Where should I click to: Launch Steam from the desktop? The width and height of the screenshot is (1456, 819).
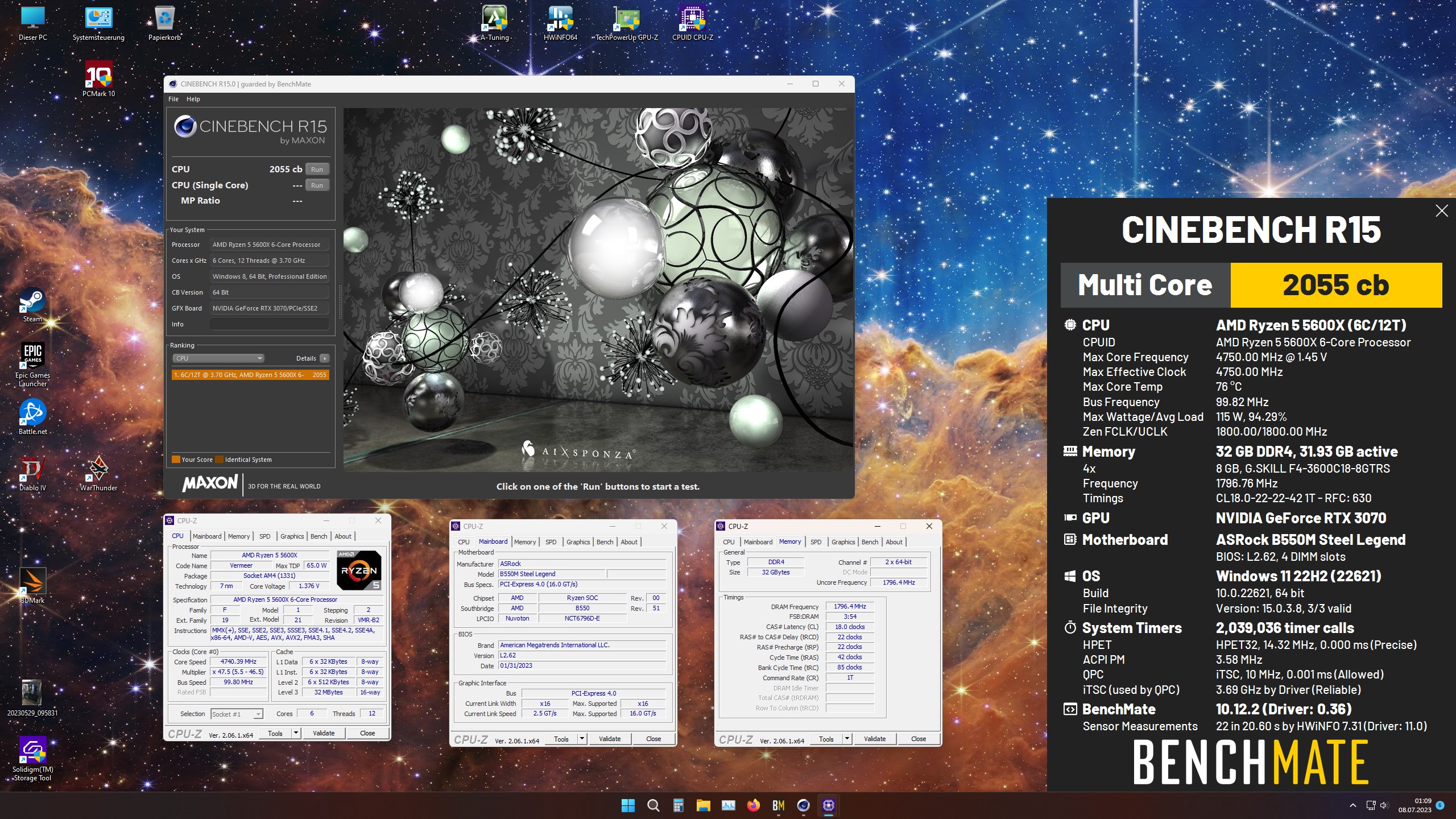(x=32, y=305)
